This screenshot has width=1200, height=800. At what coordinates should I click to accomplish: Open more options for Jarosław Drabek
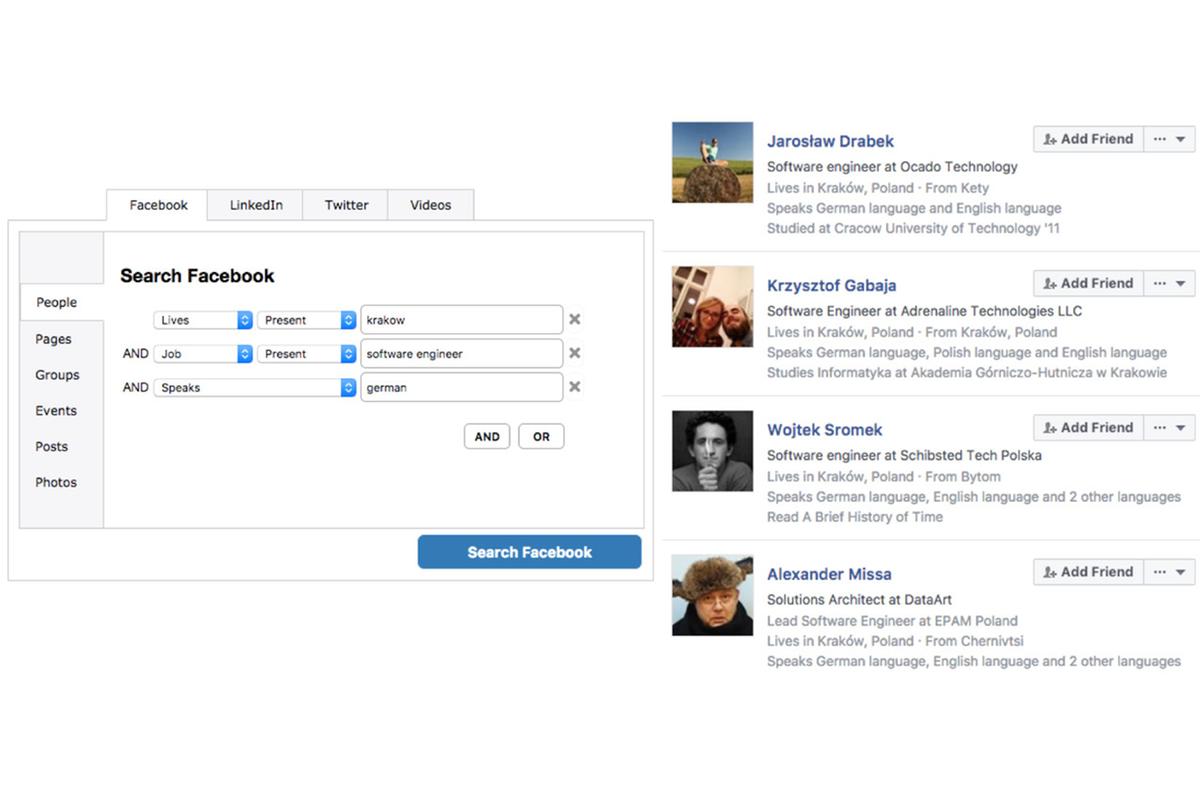tap(1169, 139)
